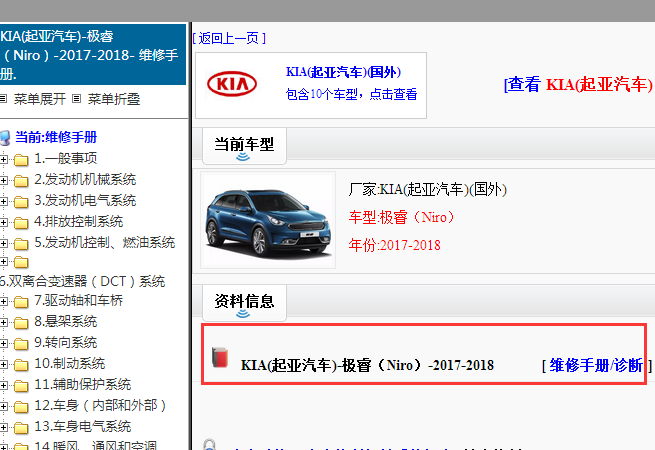Viewport: 655px width, 450px height.
Task: Click the 车型:极睿(Niro) text
Action: point(401,217)
